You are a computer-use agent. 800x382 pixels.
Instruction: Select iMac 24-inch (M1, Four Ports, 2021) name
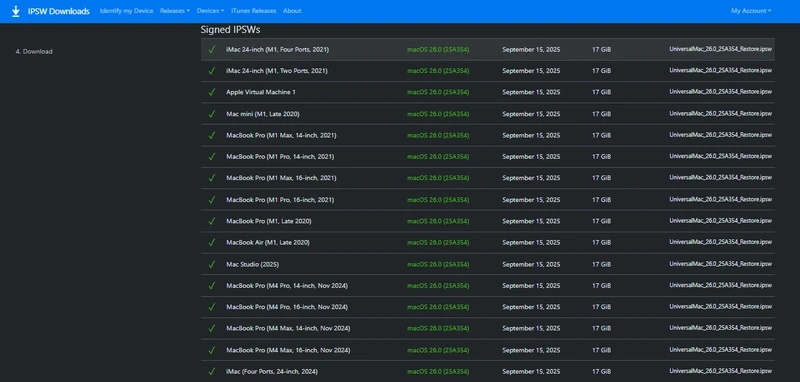point(278,49)
